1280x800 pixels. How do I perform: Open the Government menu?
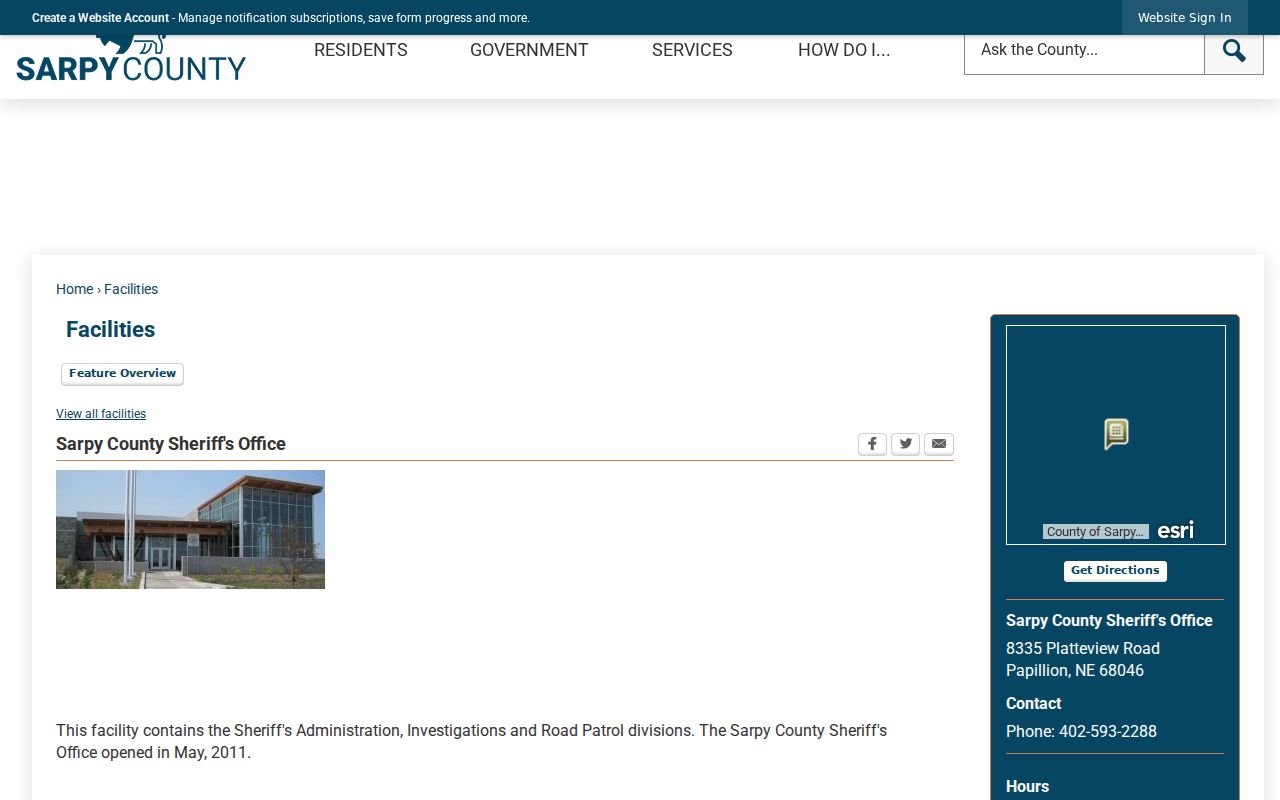coord(529,50)
